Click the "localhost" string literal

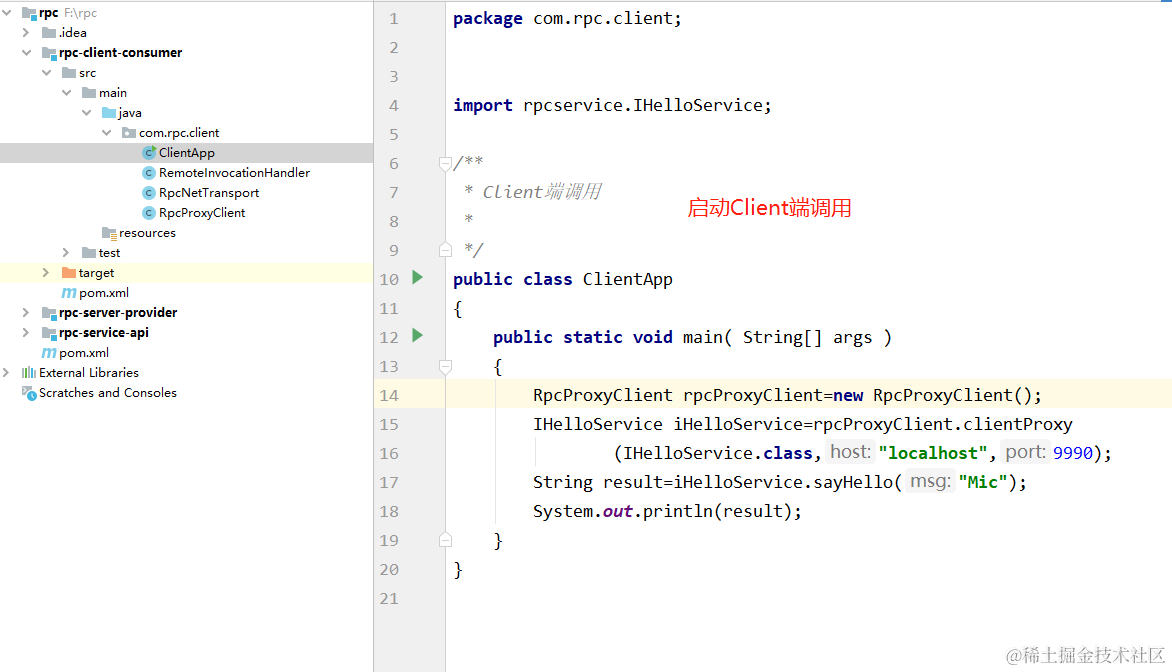pos(933,453)
